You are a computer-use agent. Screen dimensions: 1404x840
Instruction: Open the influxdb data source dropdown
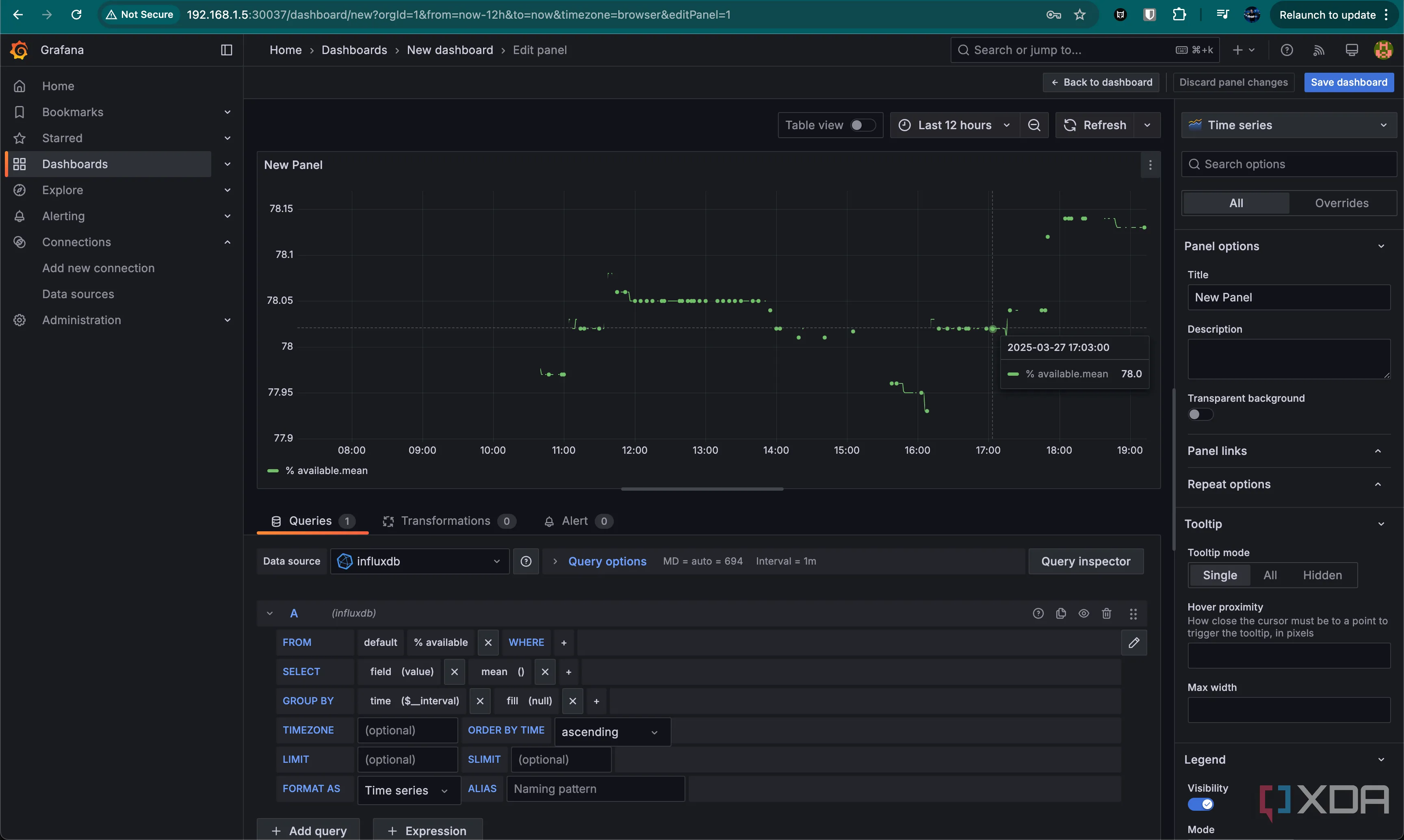420,561
